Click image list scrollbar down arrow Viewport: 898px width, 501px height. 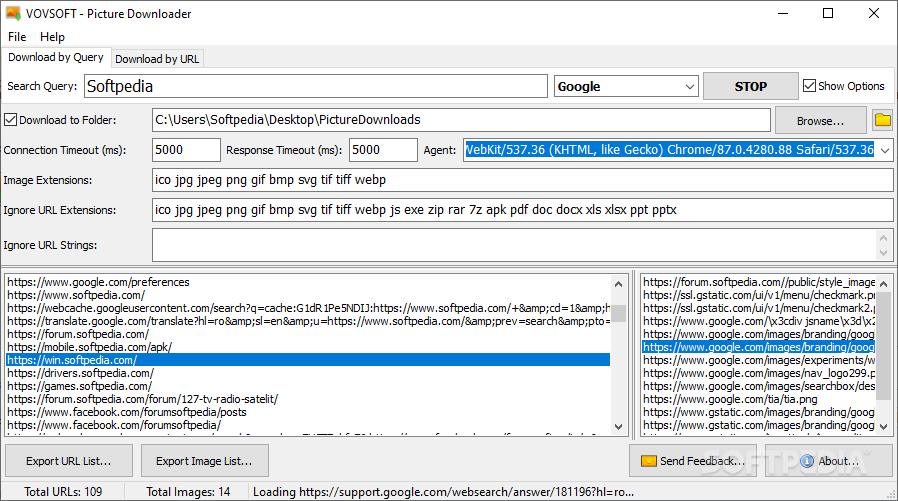[x=884, y=426]
